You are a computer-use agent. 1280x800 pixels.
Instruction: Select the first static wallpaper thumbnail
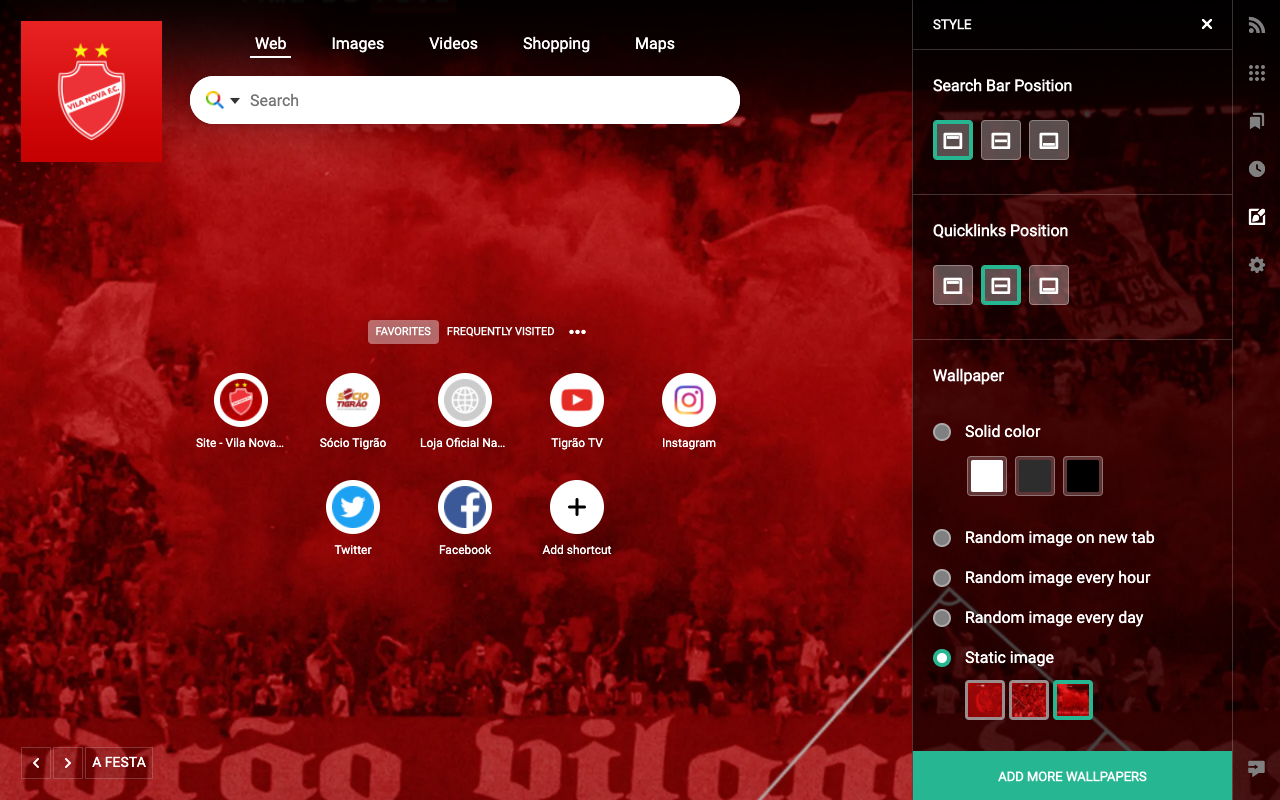[x=985, y=700]
